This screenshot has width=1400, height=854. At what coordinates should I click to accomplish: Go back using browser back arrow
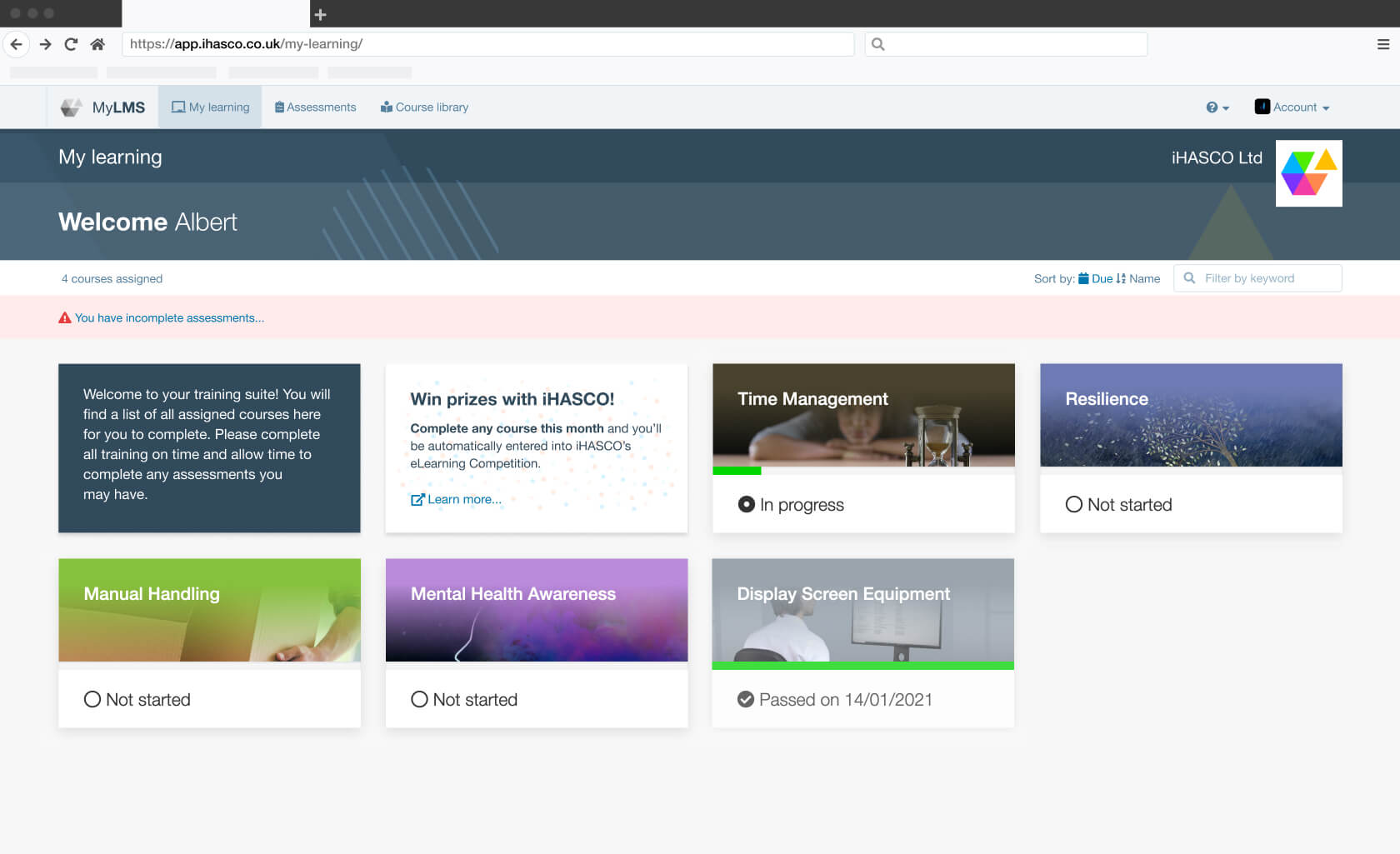[16, 44]
